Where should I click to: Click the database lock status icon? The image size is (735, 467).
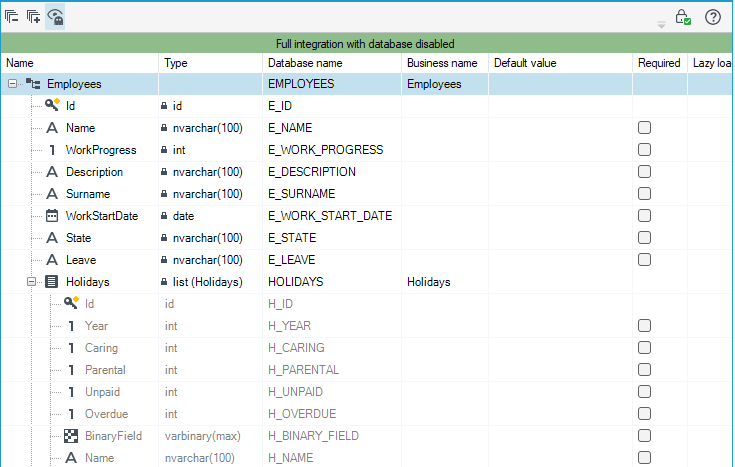pyautogui.click(x=683, y=17)
